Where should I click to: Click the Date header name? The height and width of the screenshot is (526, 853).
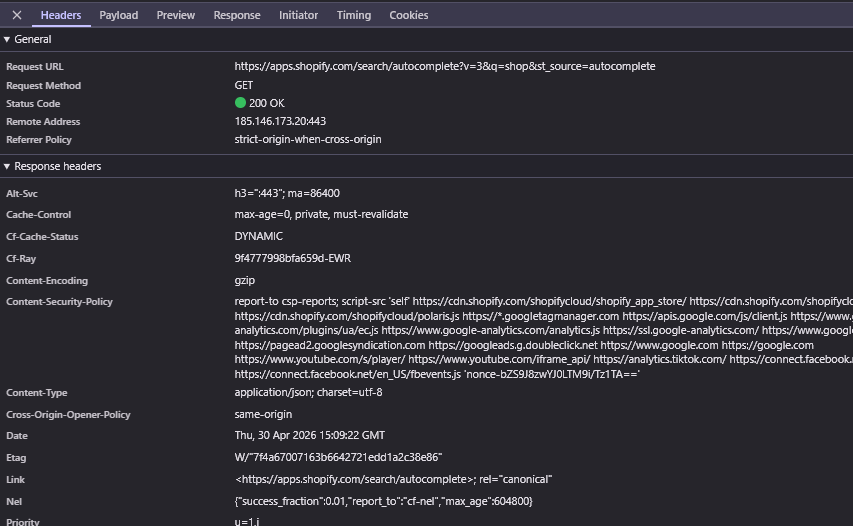(x=17, y=436)
